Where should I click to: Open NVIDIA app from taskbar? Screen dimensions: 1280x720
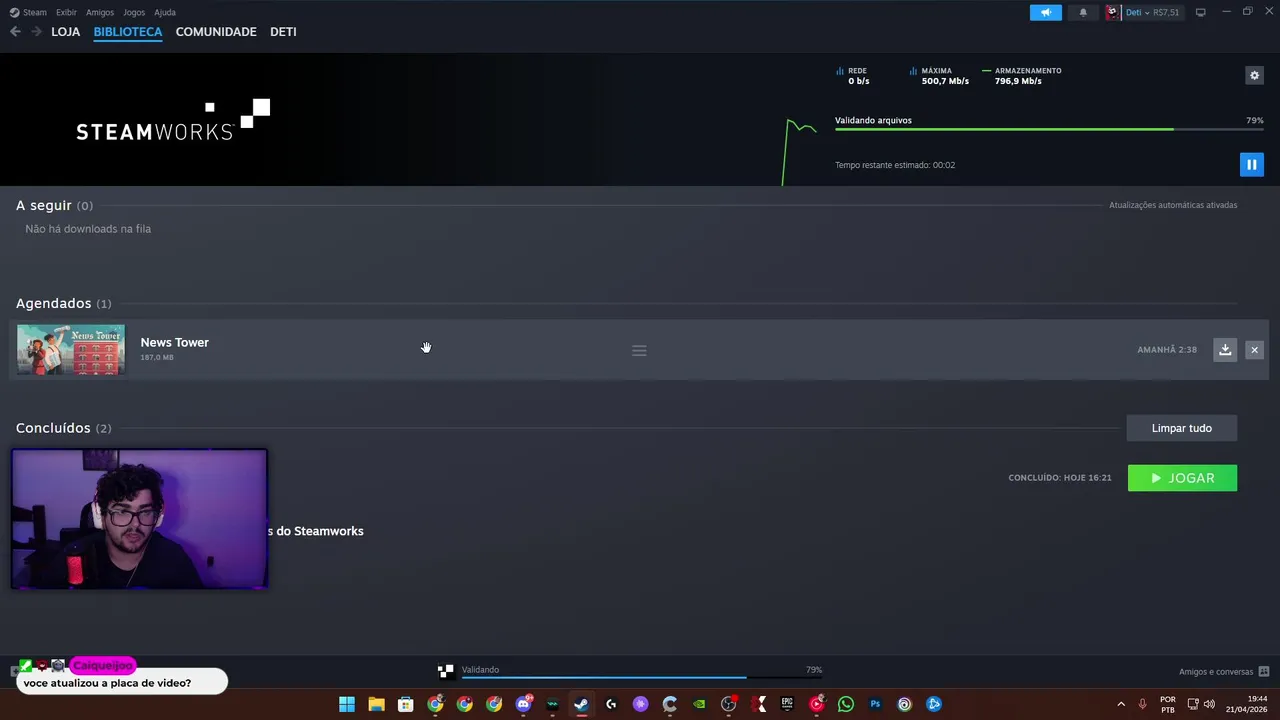pyautogui.click(x=699, y=704)
